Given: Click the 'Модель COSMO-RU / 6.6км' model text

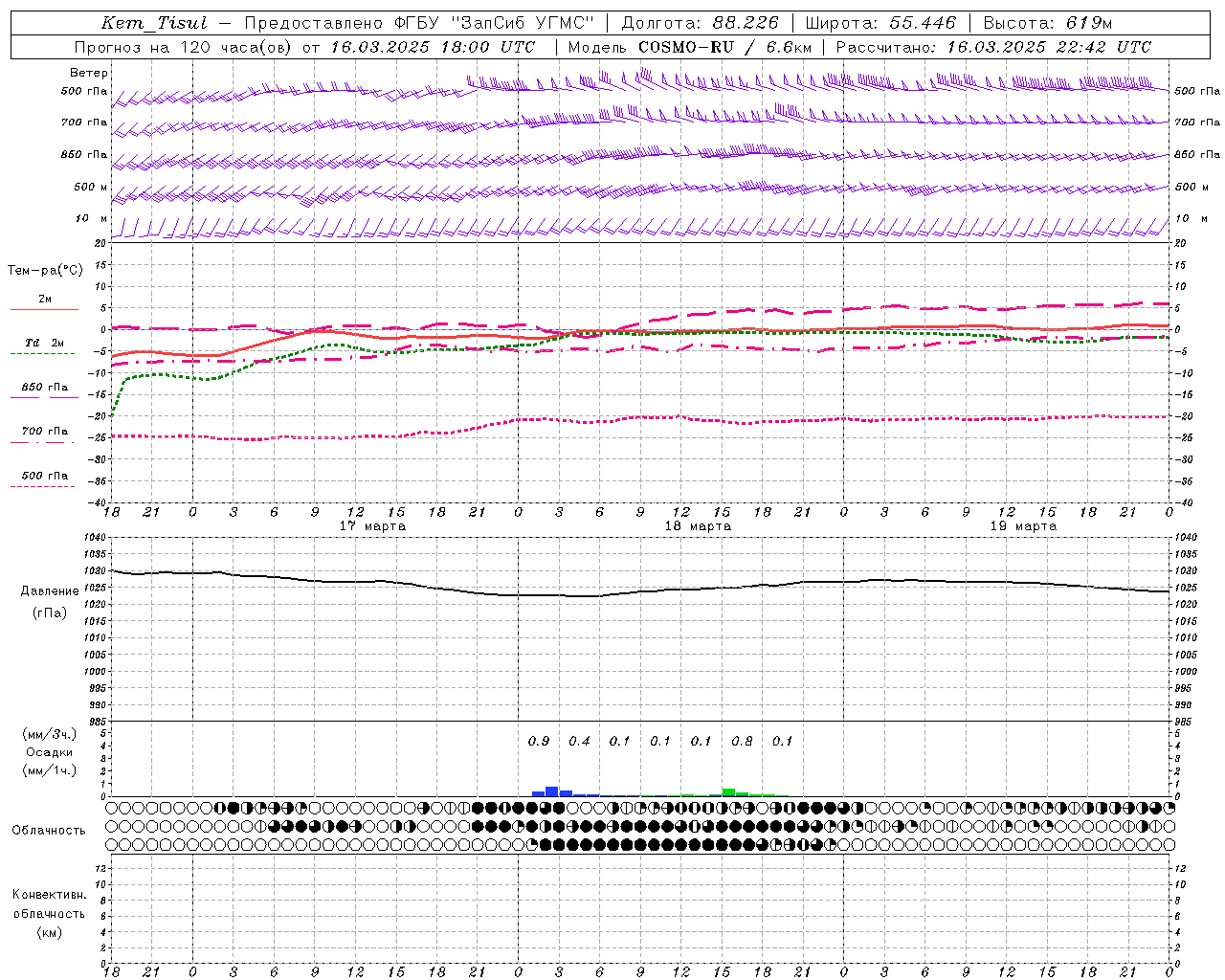Looking at the screenshot, I should (689, 47).
